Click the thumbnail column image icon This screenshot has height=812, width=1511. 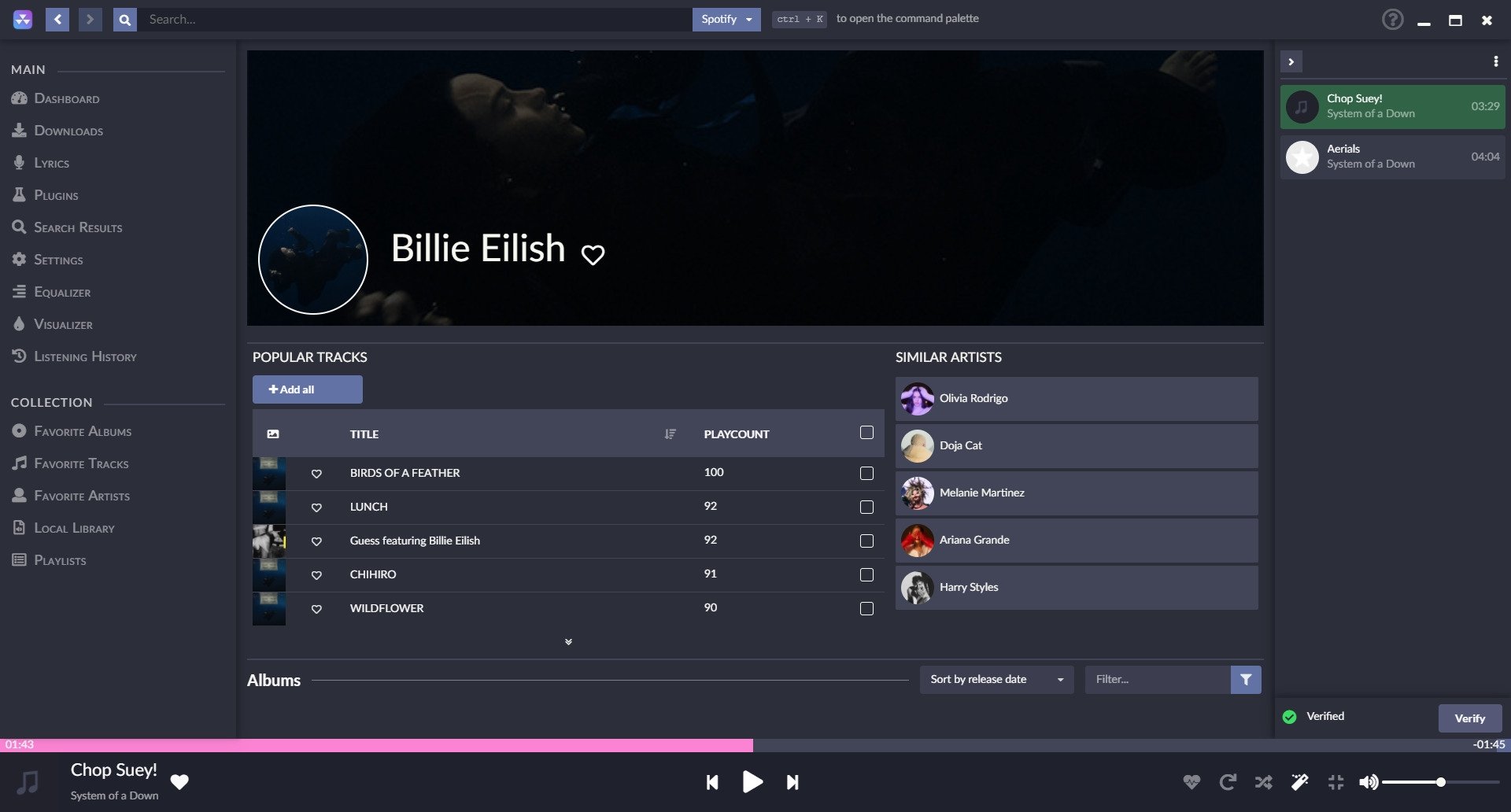[273, 434]
